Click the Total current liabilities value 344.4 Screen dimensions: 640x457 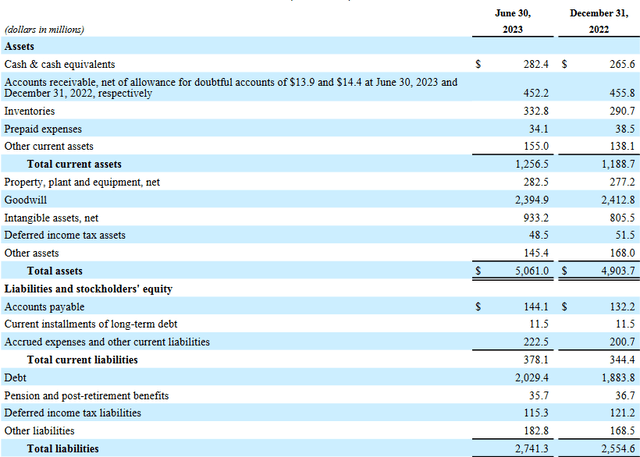tap(622, 360)
